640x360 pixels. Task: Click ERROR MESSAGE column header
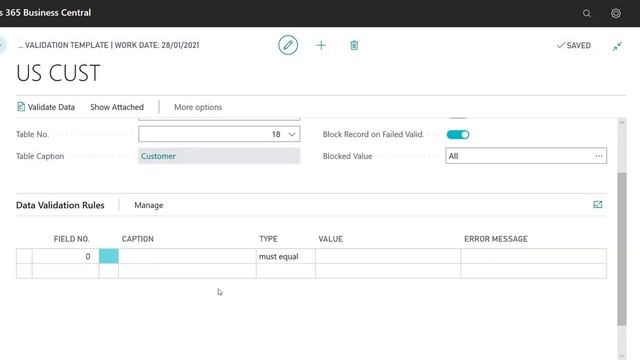pyautogui.click(x=496, y=239)
